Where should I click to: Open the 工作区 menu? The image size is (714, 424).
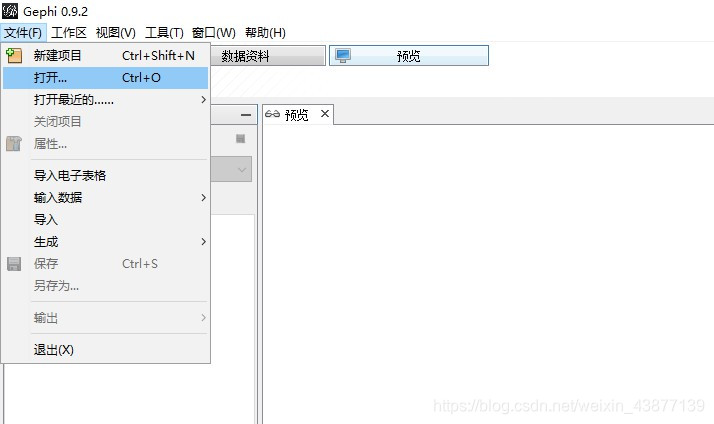pos(69,32)
